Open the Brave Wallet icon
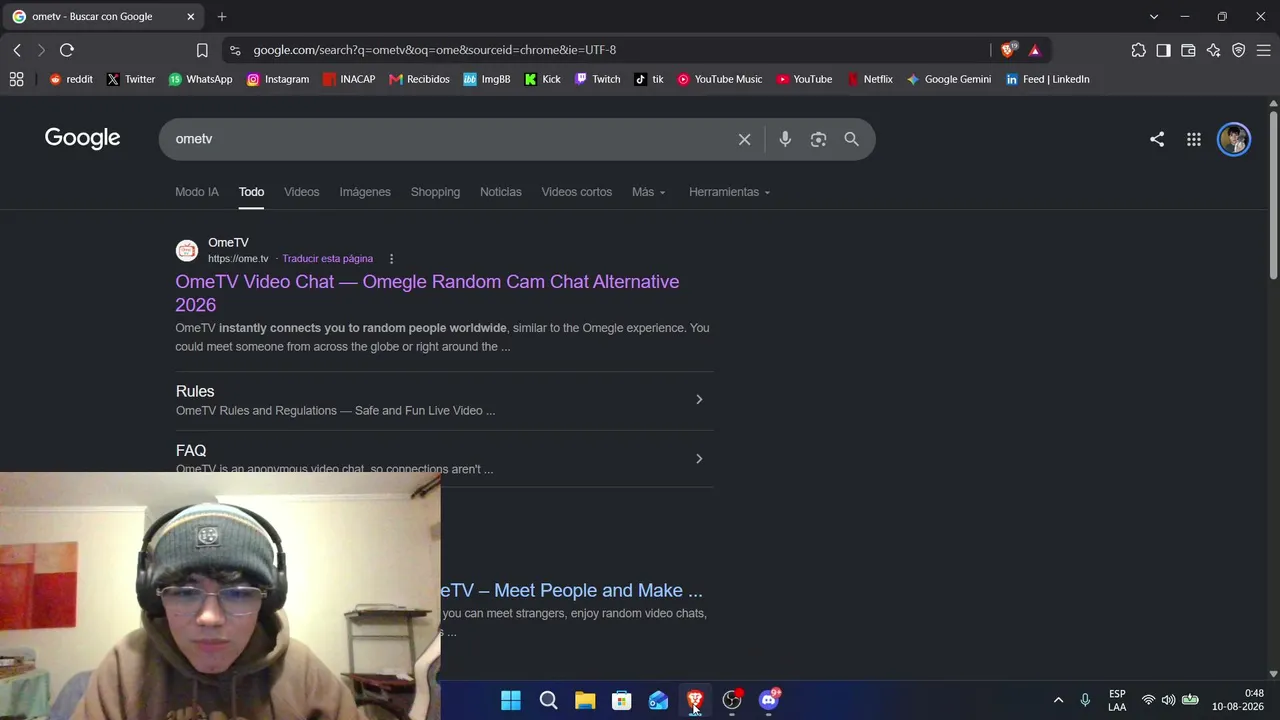Image resolution: width=1280 pixels, height=720 pixels. [1188, 50]
